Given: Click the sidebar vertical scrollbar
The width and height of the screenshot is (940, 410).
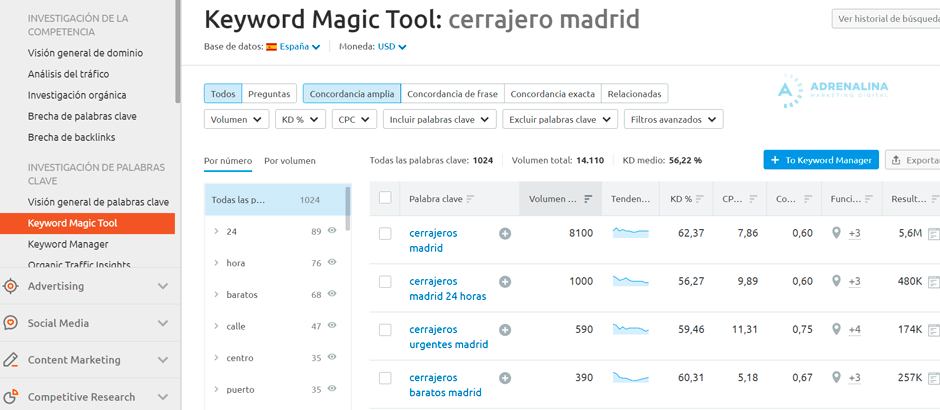Looking at the screenshot, I should click(177, 52).
